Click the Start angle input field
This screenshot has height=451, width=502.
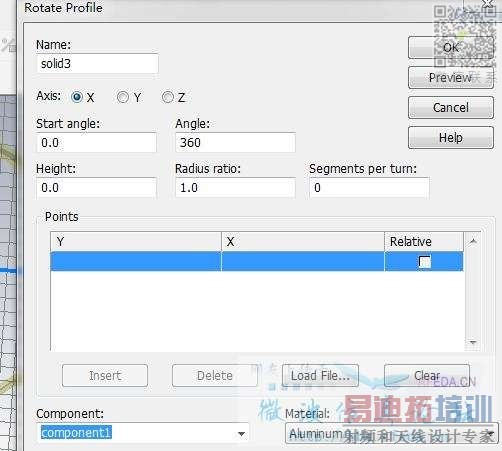(x=96, y=143)
